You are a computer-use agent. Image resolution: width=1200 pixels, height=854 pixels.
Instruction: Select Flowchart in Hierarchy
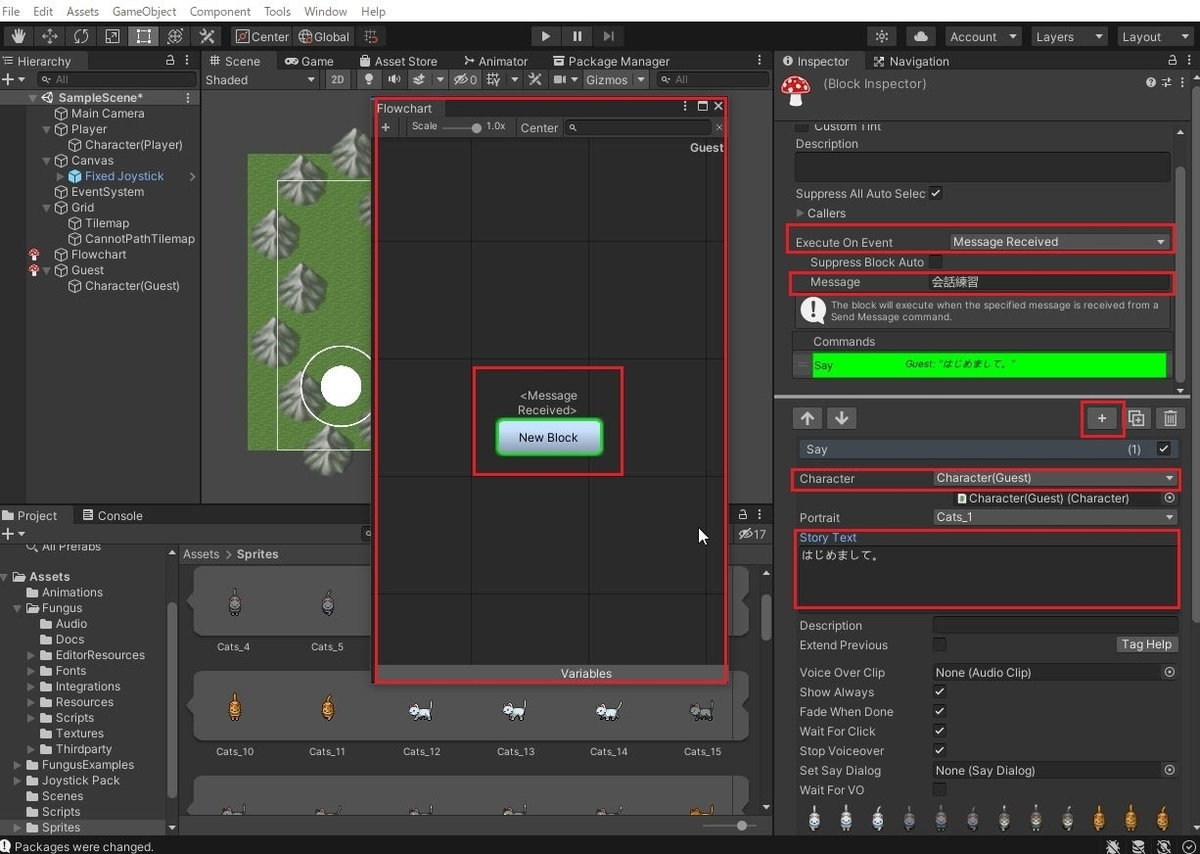click(x=99, y=254)
